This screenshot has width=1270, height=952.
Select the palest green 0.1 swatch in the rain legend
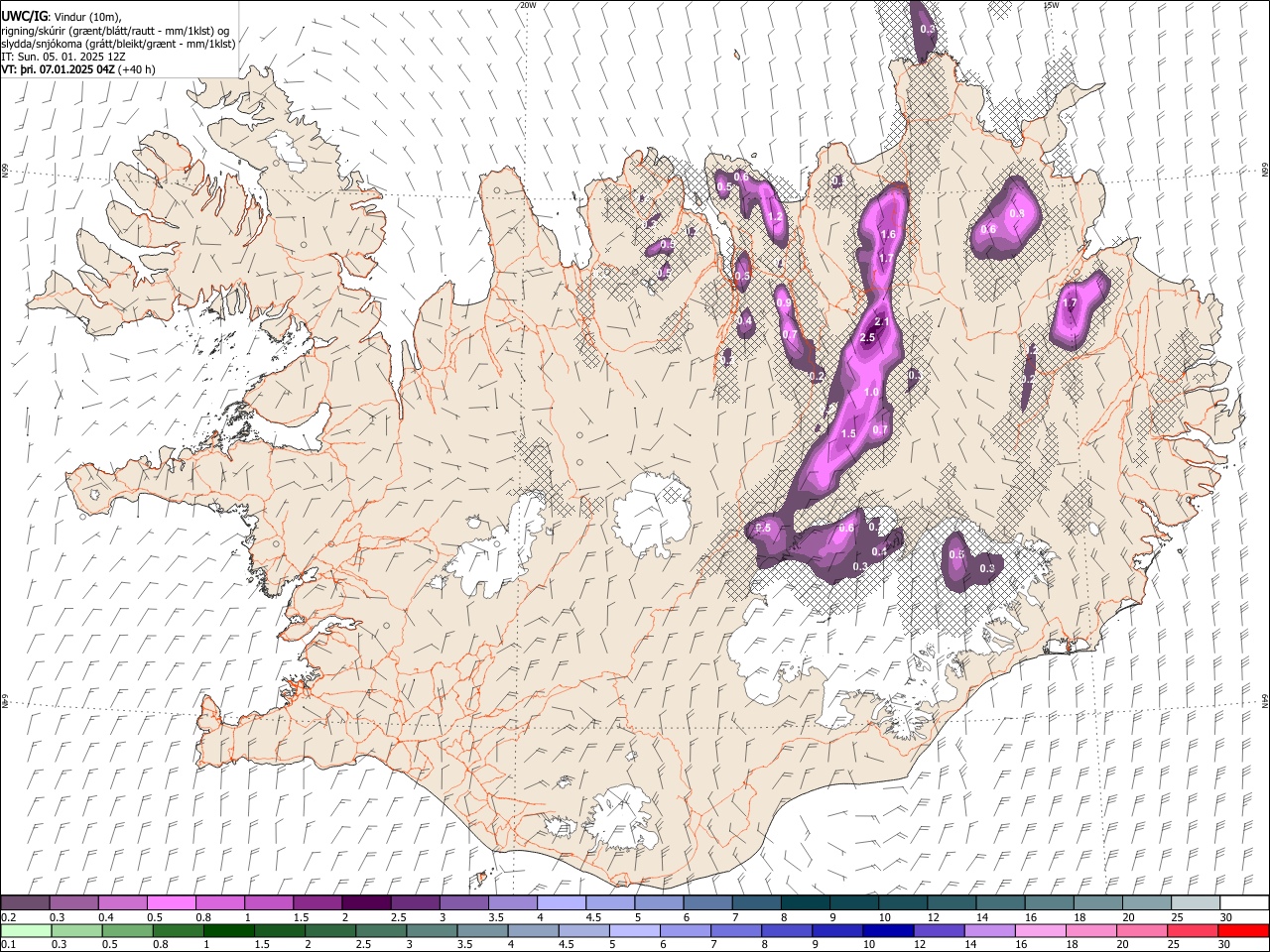(x=27, y=930)
